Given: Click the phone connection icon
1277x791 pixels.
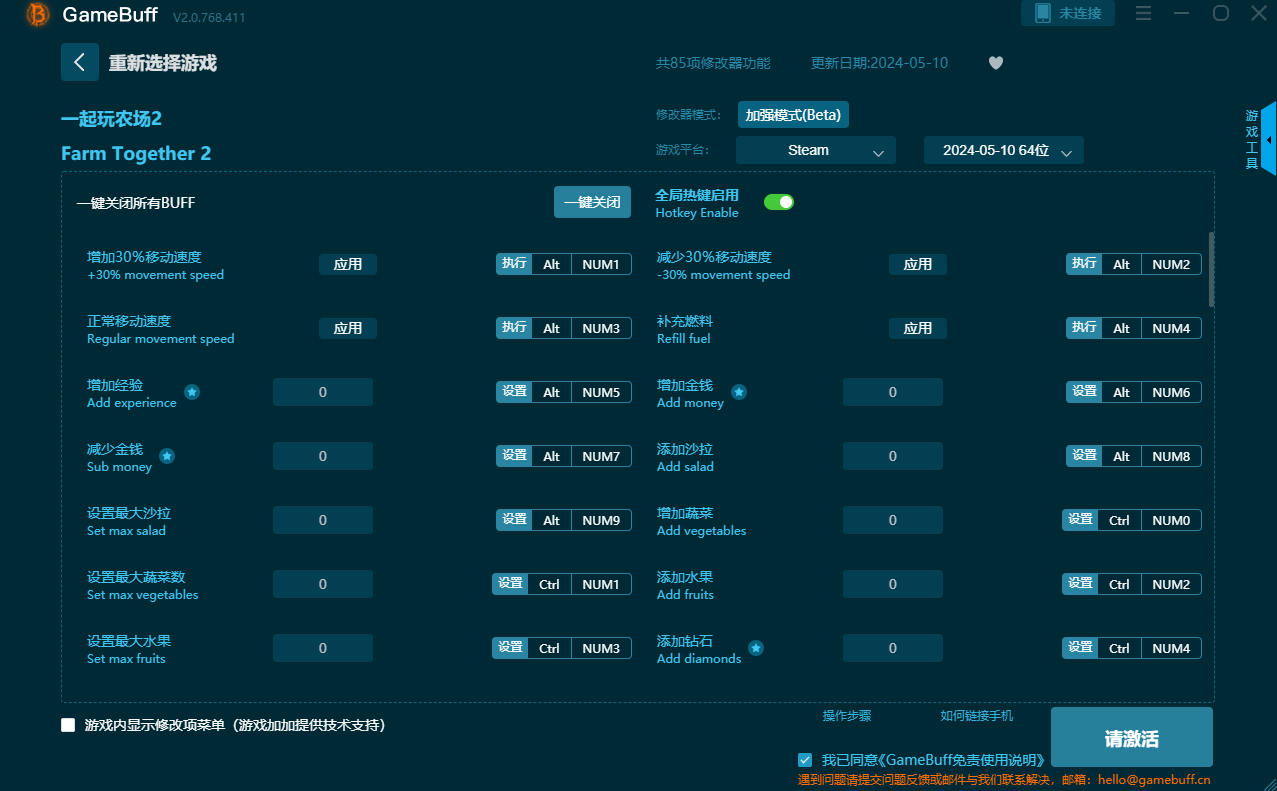Looking at the screenshot, I should click(1043, 13).
